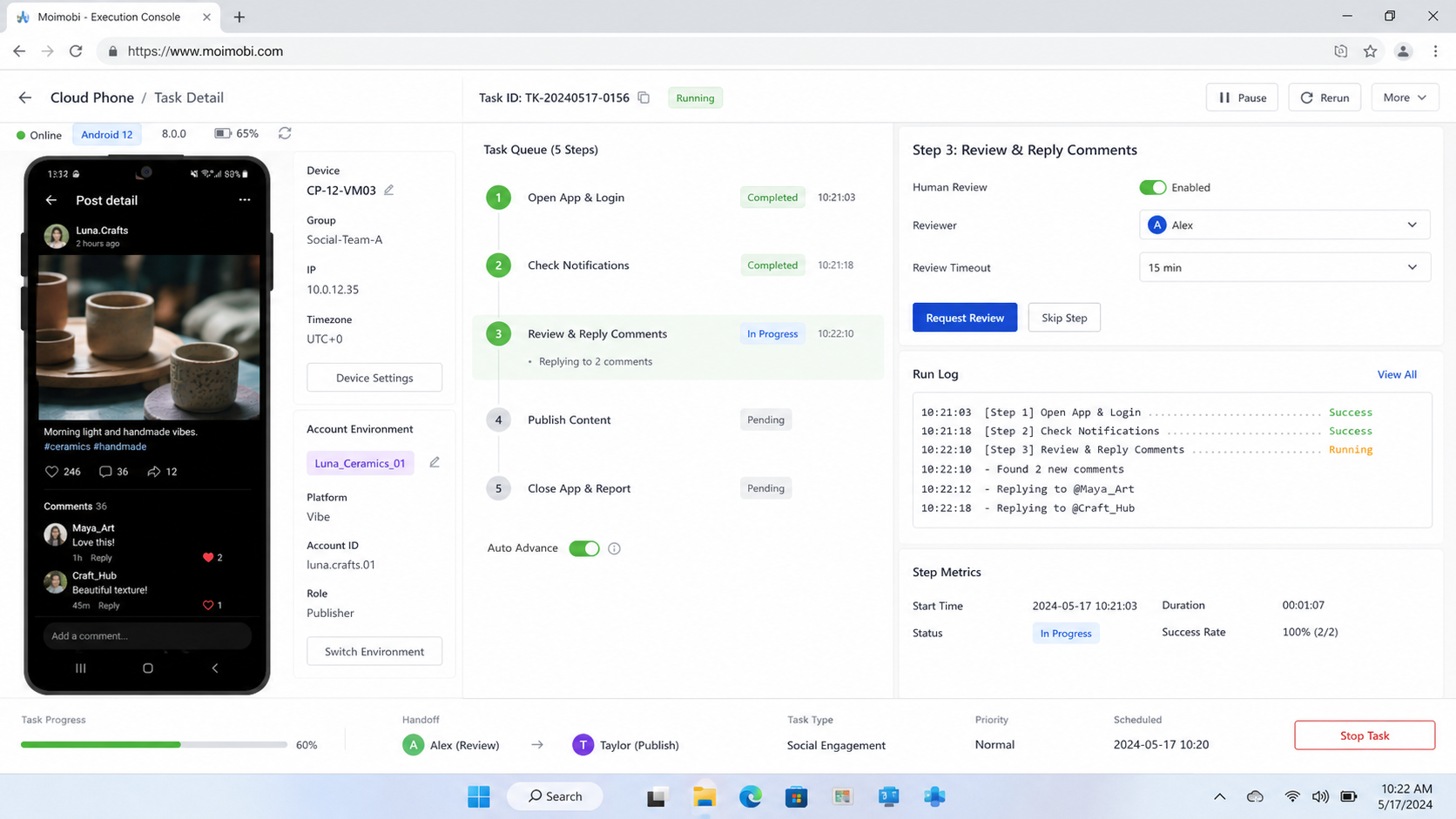This screenshot has width=1456, height=819.
Task: Tap phone back navigation button
Action: pos(215,668)
